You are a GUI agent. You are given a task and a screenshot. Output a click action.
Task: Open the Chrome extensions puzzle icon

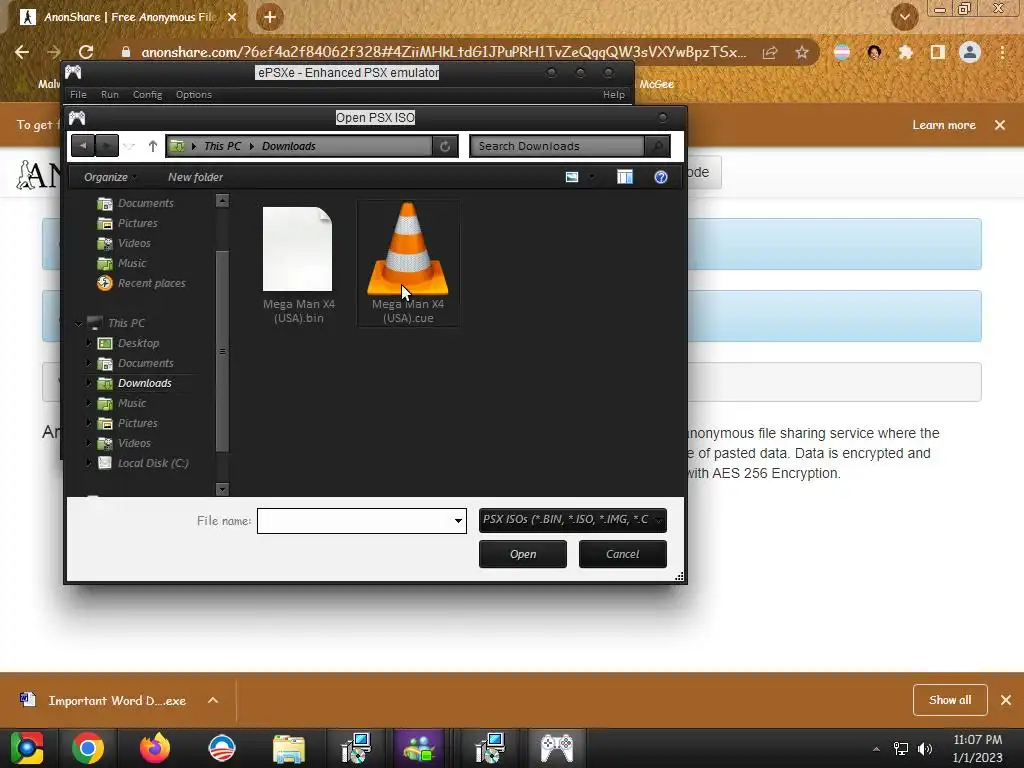905,52
